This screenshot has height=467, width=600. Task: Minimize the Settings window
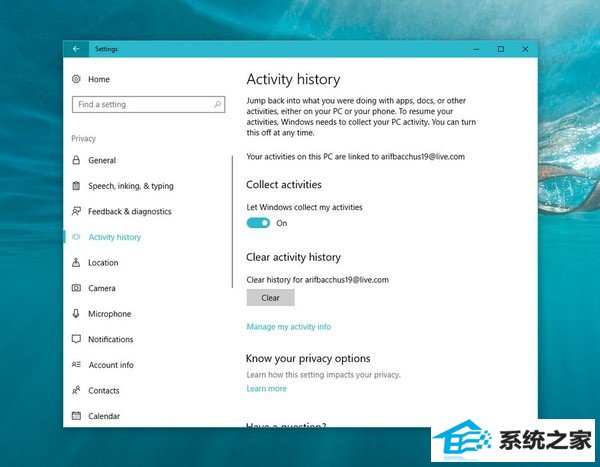(x=476, y=49)
